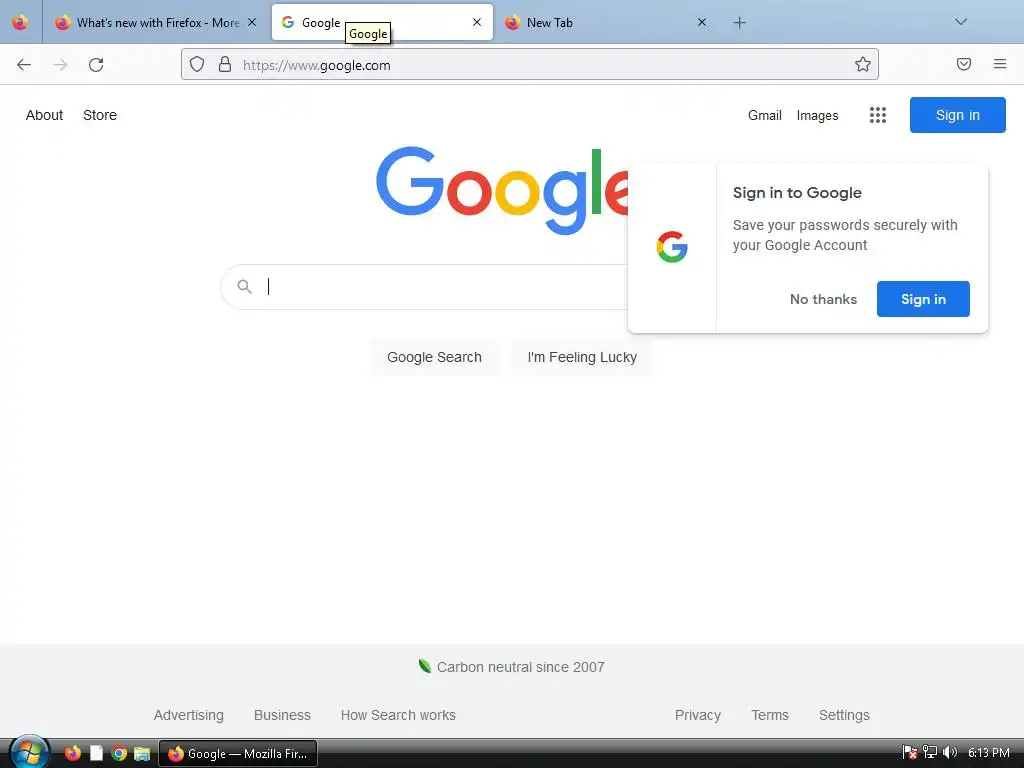Open the Business footer link
This screenshot has width=1024, height=768.
(282, 715)
